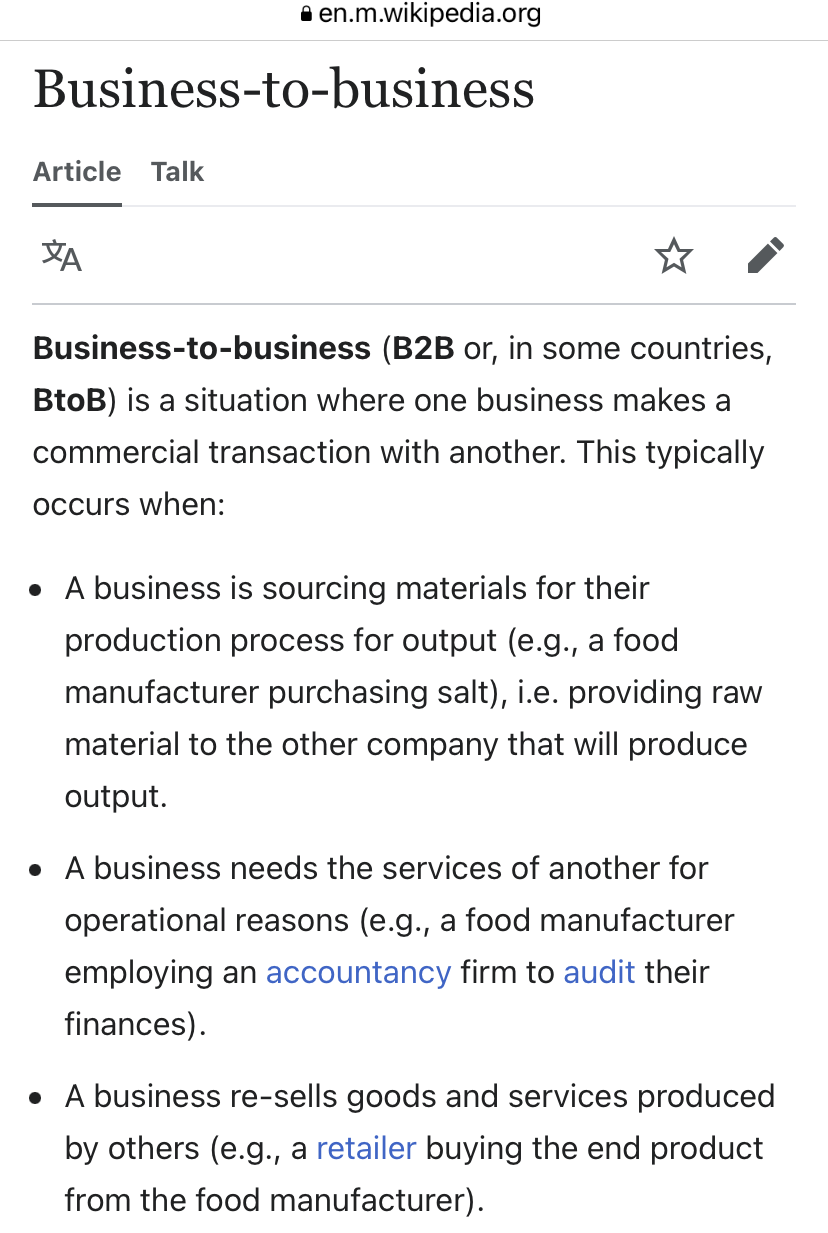Click the bold Business-to-business intro term
The image size is (828, 1233).
pos(202,349)
